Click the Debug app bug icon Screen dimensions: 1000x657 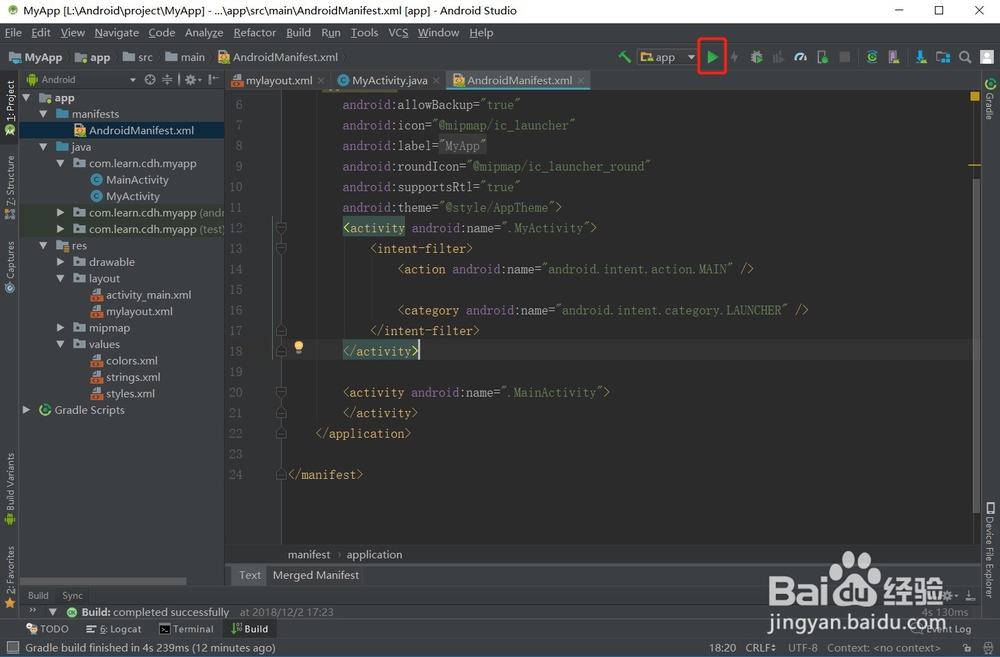[756, 57]
